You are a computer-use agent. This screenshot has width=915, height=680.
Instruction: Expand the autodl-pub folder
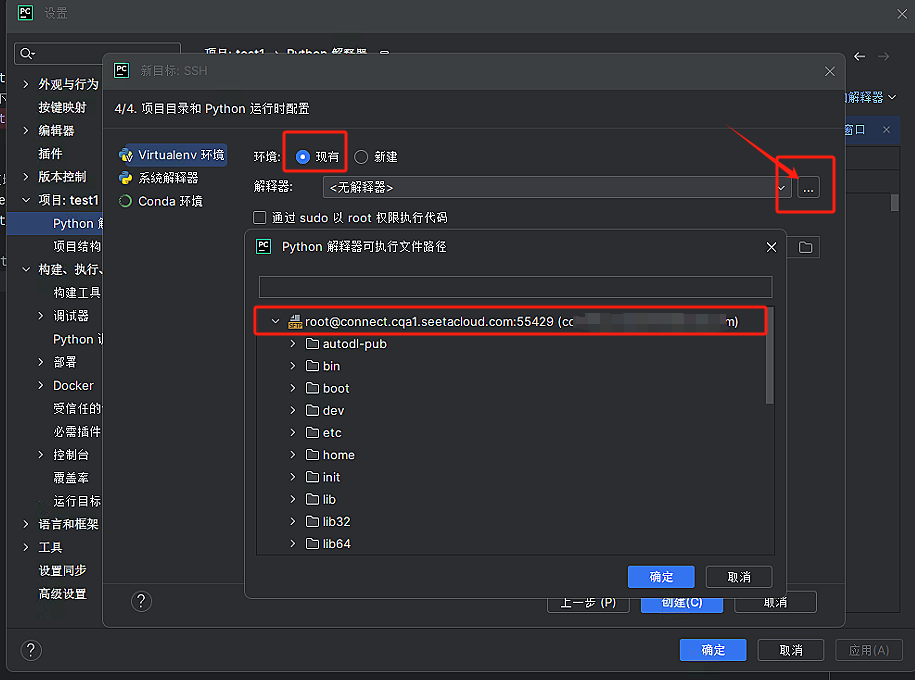coord(293,344)
